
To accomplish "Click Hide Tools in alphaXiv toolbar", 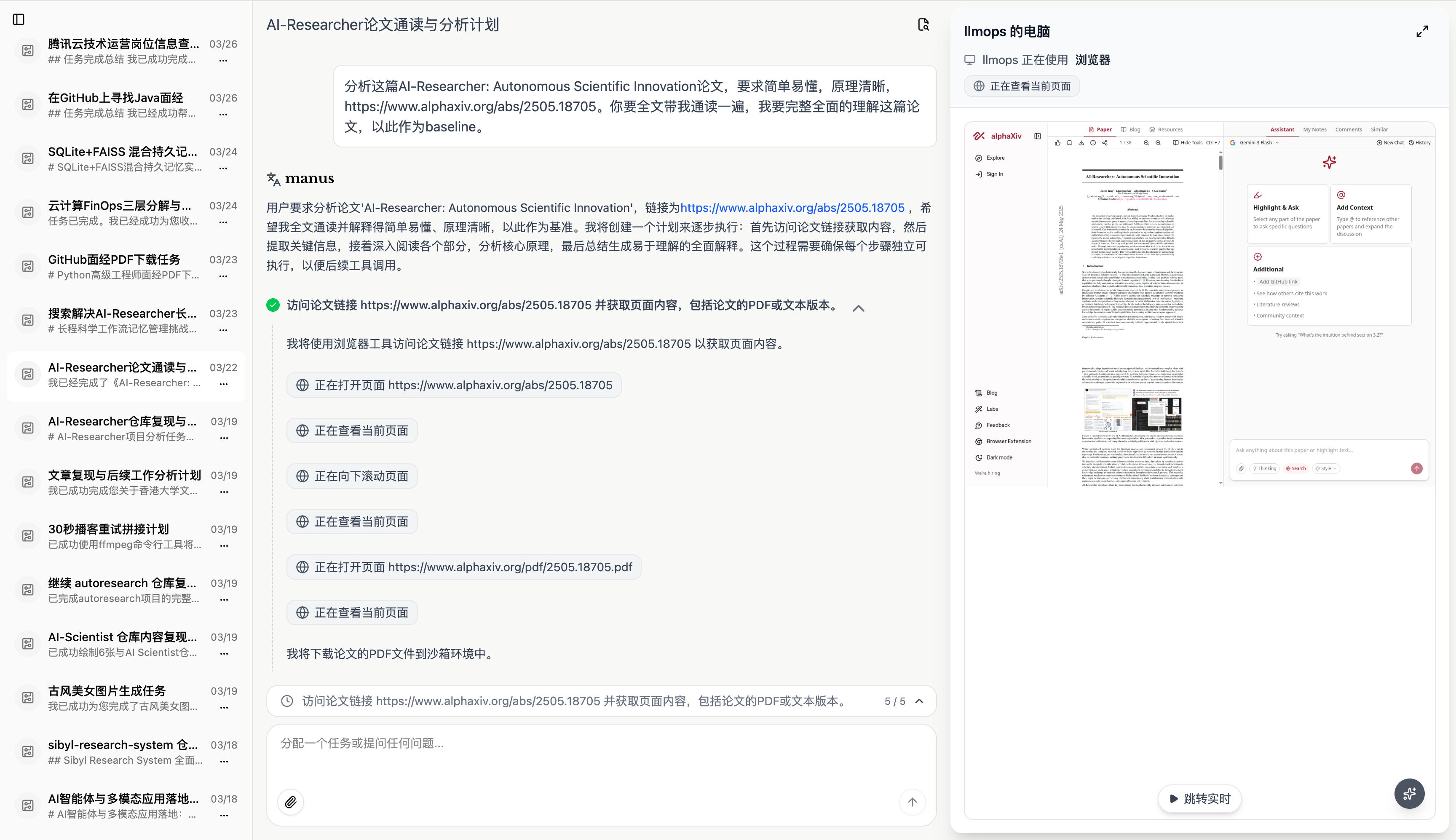I will 1187,142.
